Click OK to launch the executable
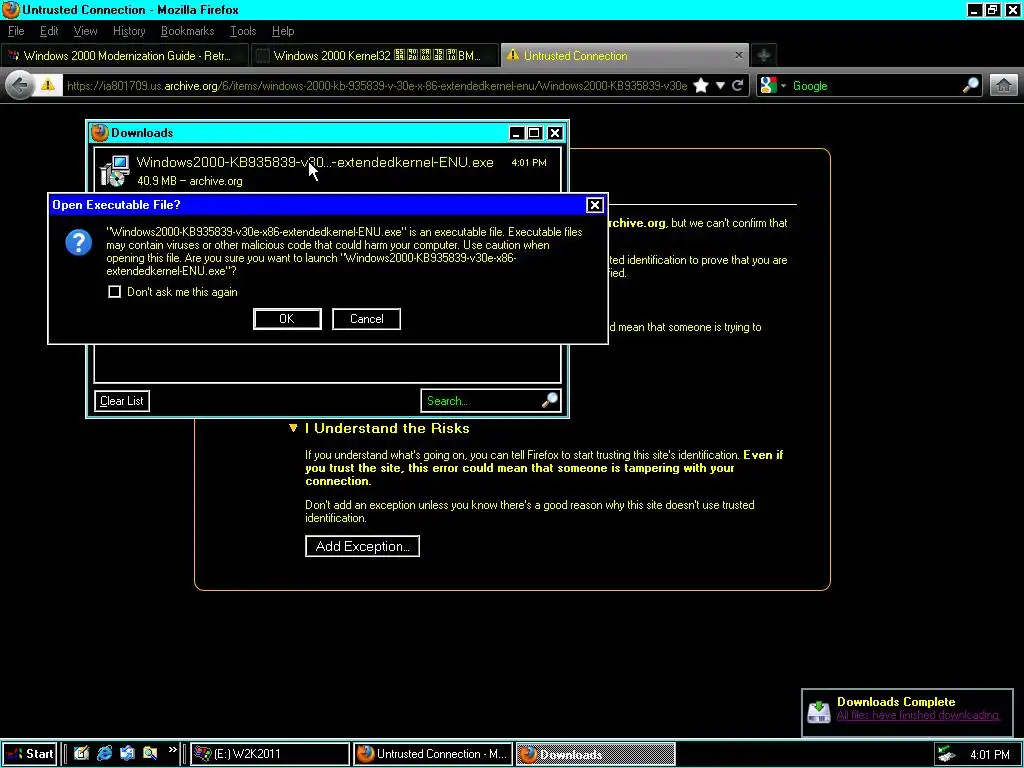Screen dimensions: 1024x768 [x=287, y=319]
